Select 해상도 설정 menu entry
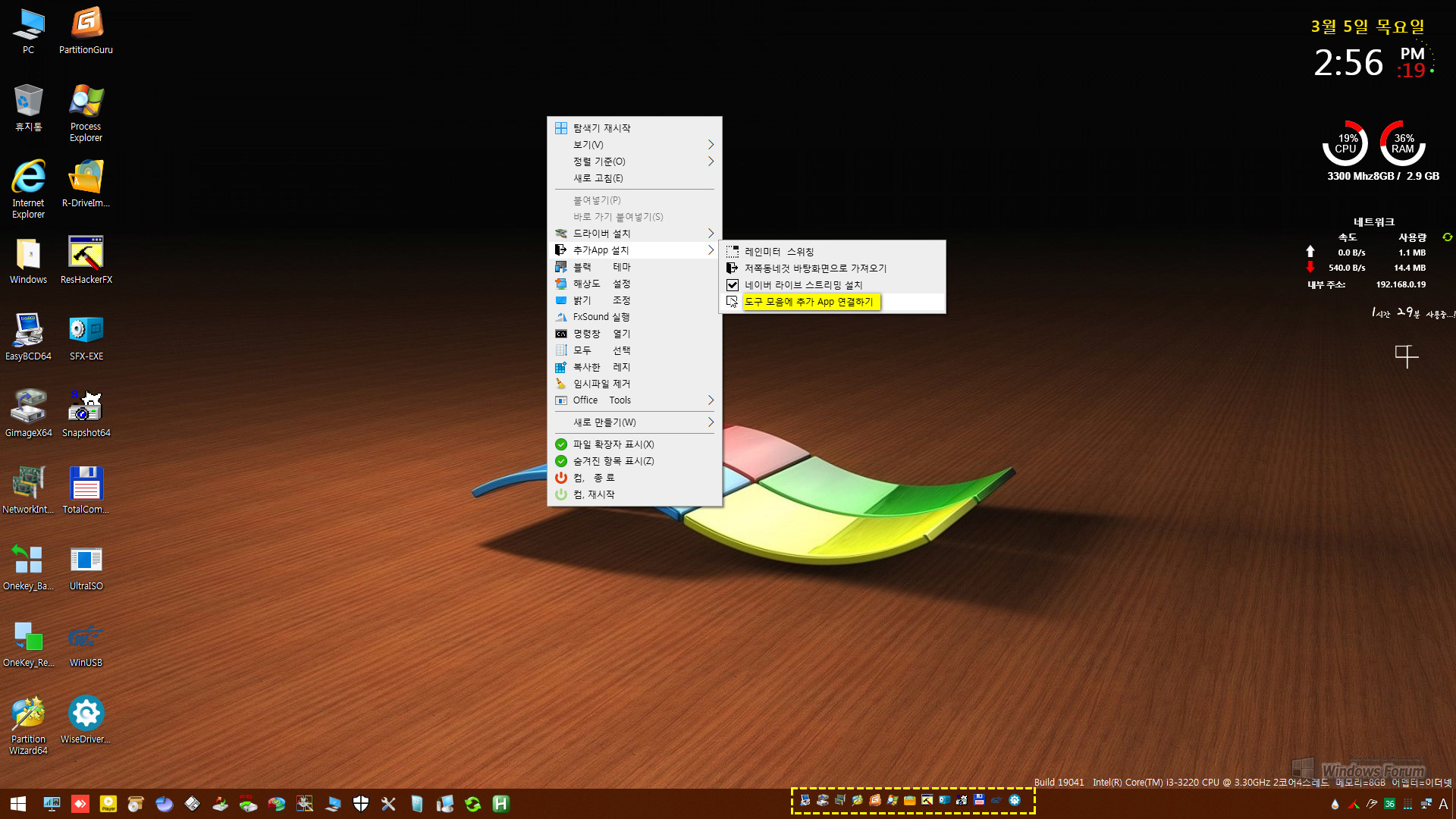Viewport: 1456px width, 819px height. 634,284
